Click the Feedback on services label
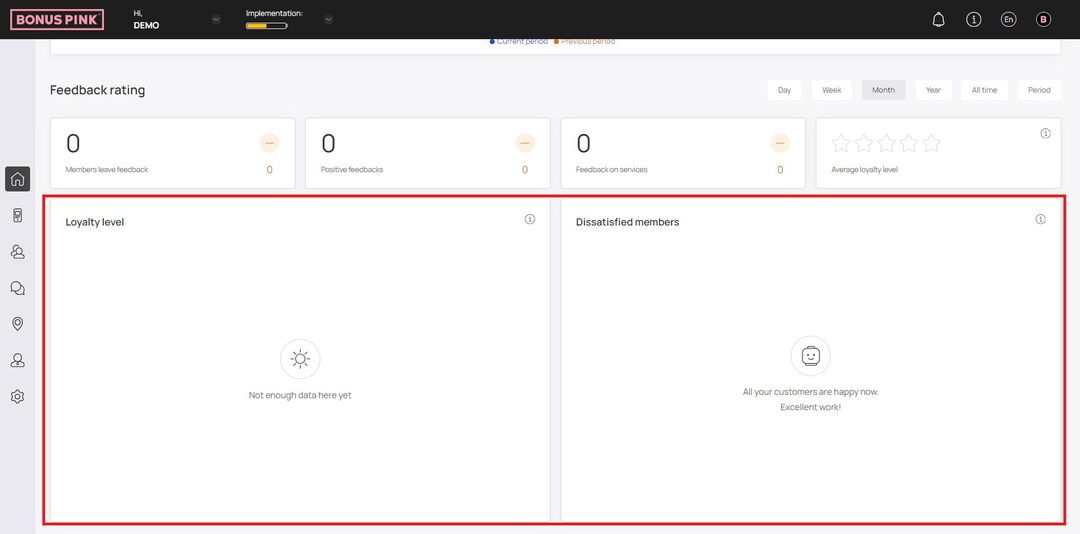The height and width of the screenshot is (534, 1080). click(x=612, y=170)
